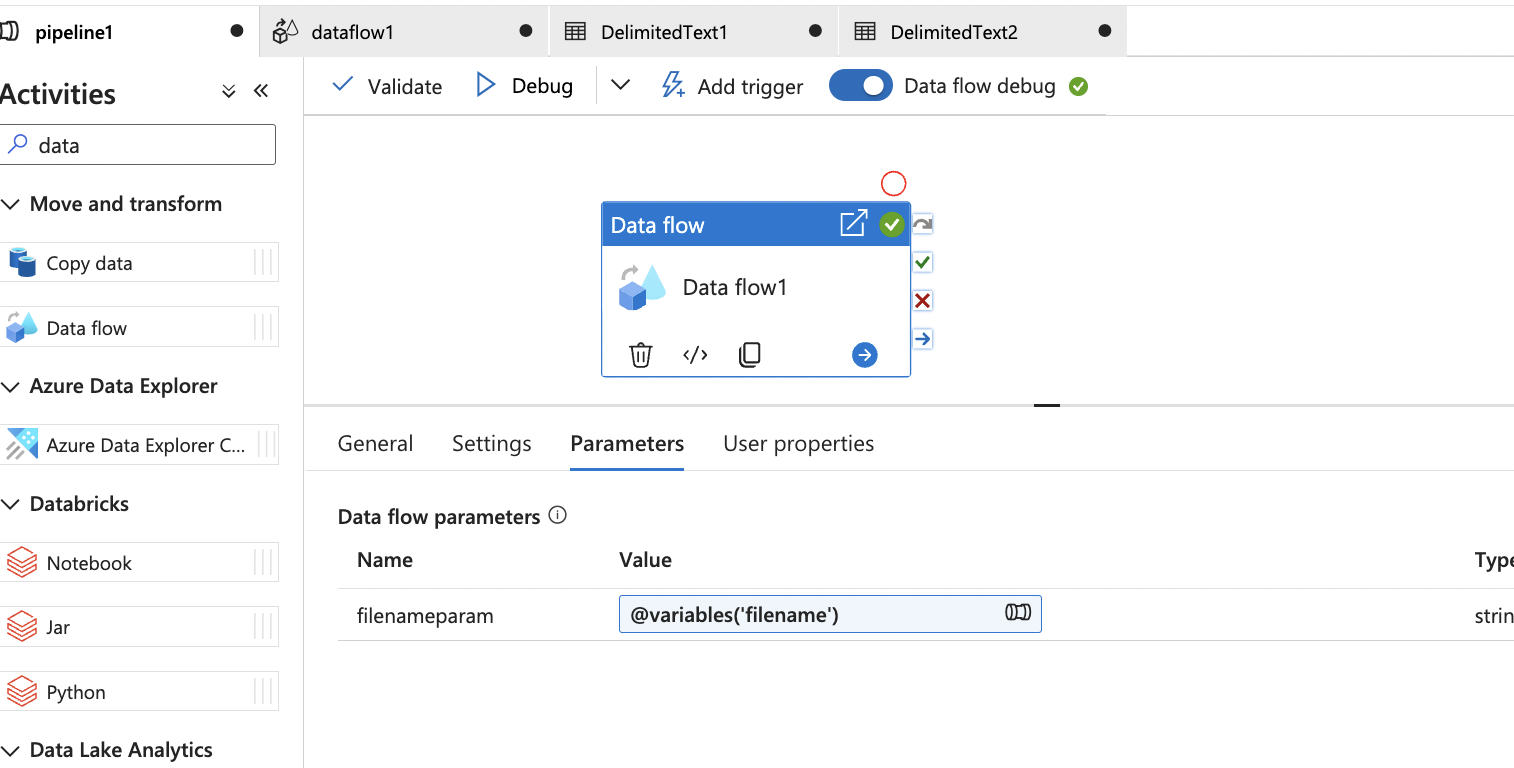Click the Data flow1 activity name
This screenshot has width=1514, height=768.
click(x=735, y=288)
